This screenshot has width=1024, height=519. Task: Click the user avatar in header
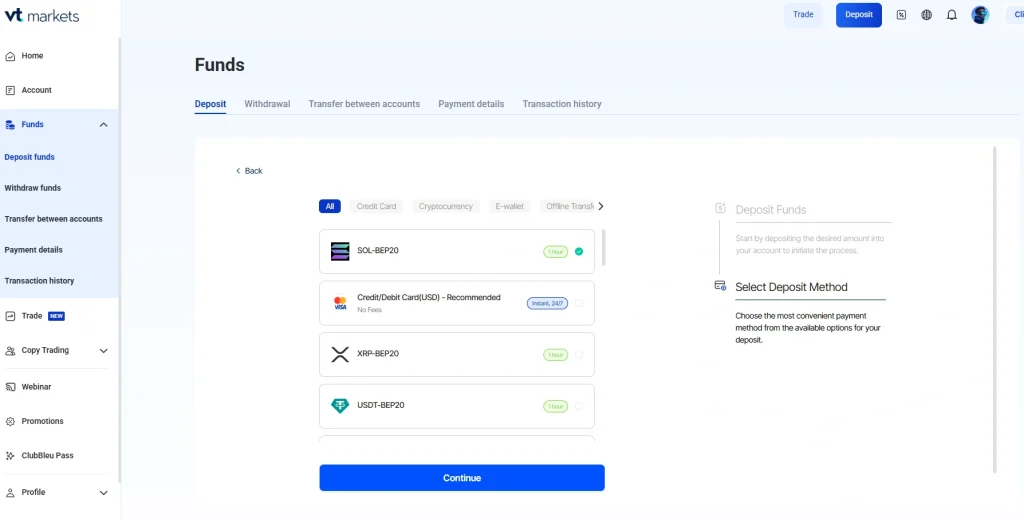(x=980, y=15)
